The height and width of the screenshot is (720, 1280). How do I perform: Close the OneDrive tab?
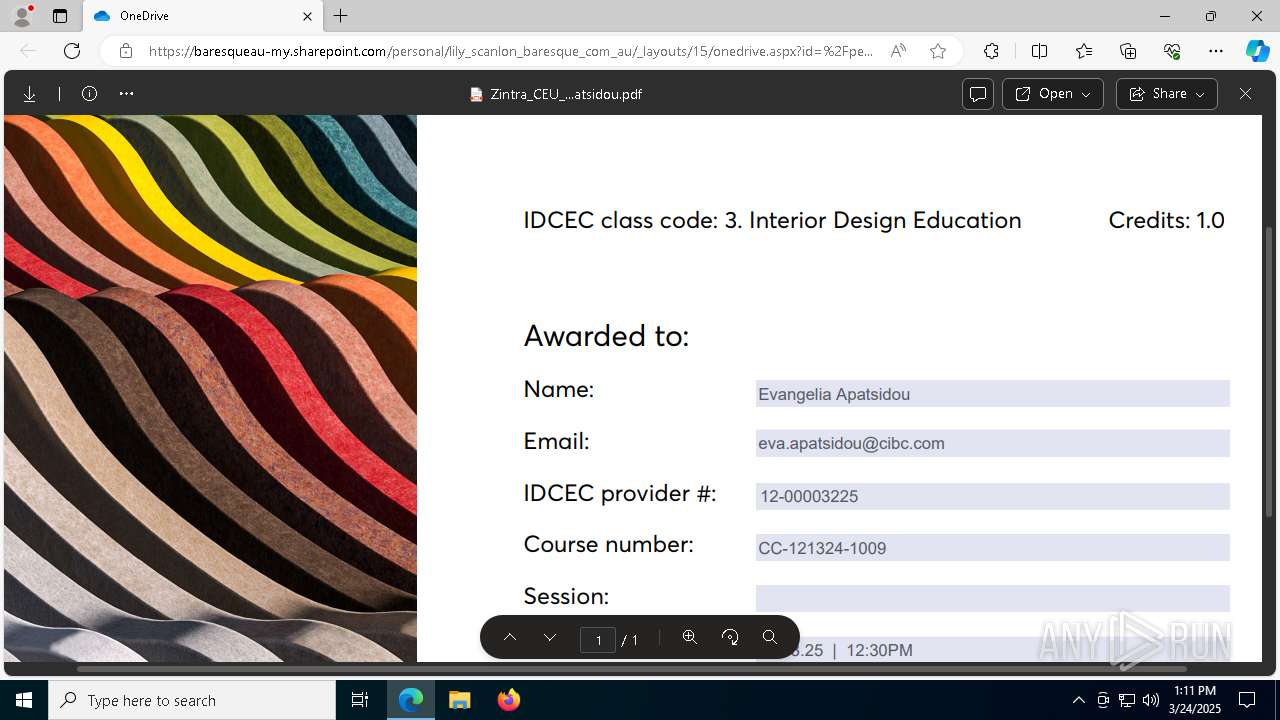[307, 16]
